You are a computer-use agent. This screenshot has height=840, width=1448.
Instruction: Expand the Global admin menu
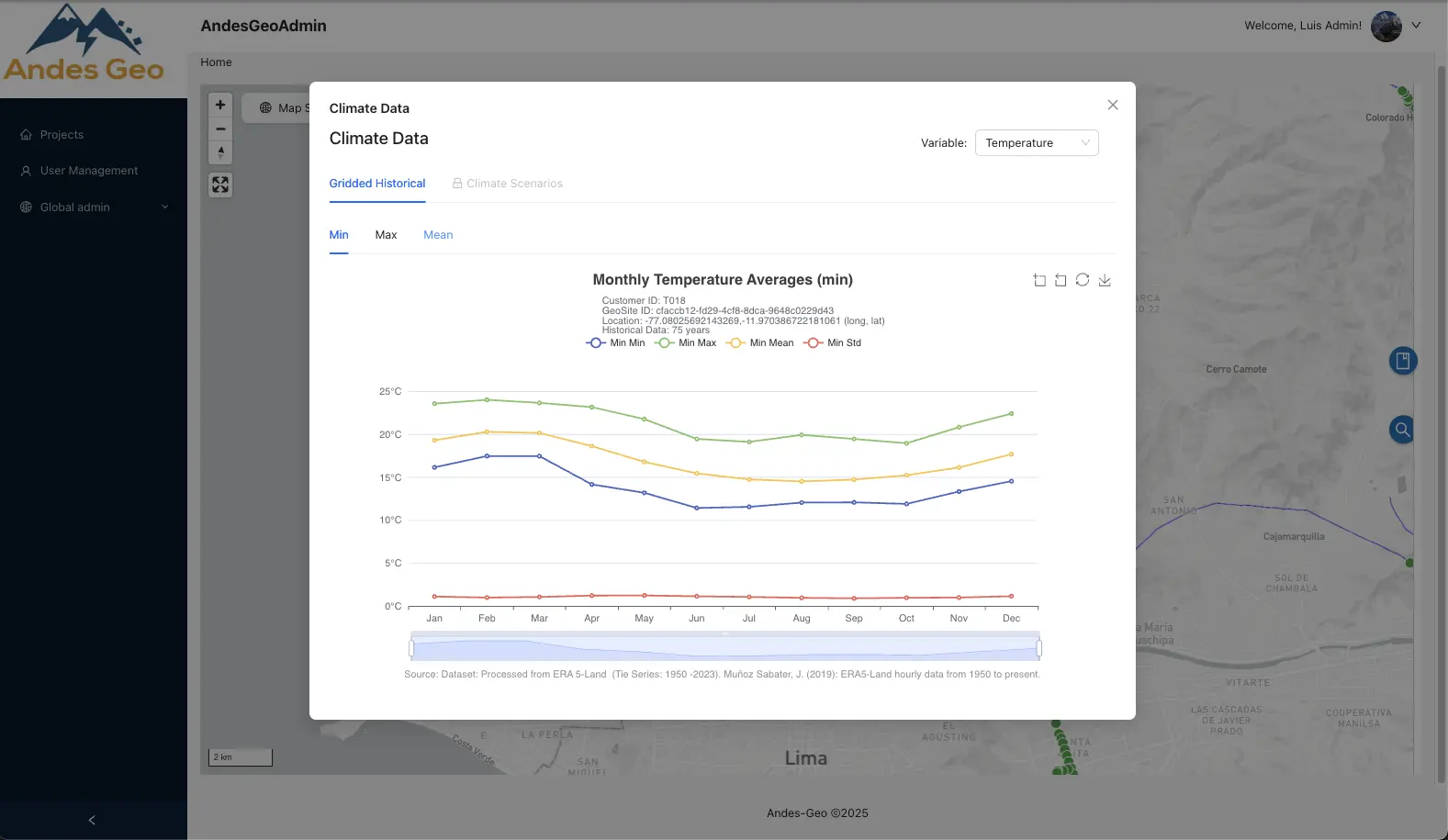[x=94, y=207]
